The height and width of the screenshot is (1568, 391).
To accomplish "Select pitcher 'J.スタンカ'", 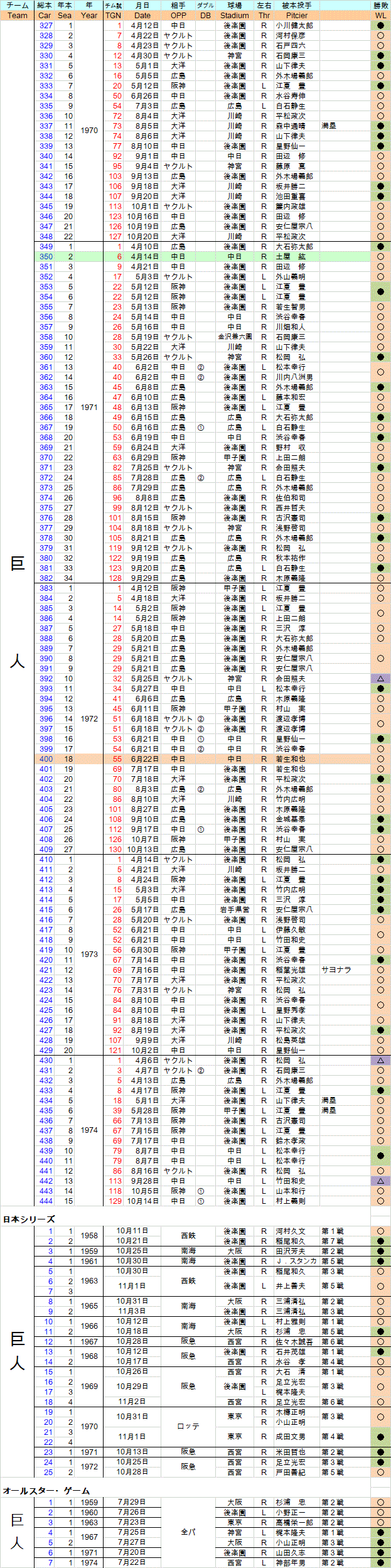I will [296, 1261].
